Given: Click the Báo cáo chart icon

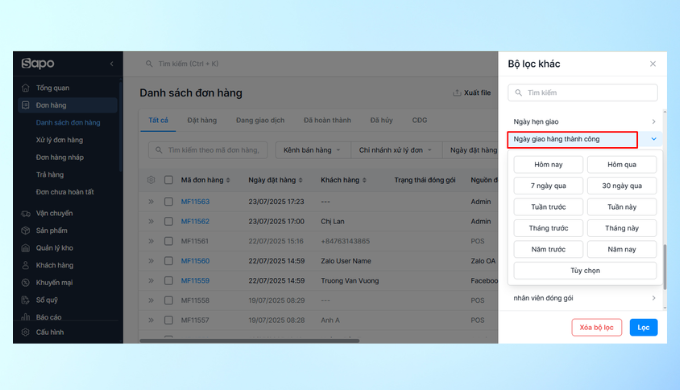Looking at the screenshot, I should tap(26, 317).
